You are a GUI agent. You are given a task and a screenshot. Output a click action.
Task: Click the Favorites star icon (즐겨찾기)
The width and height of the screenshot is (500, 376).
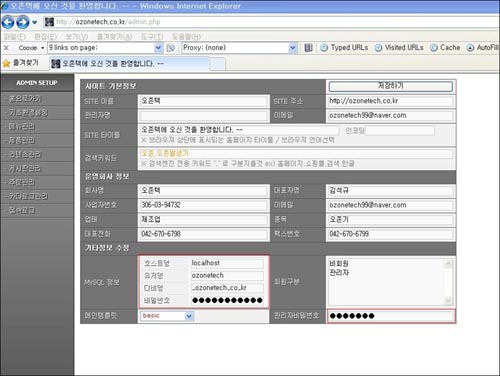[x=6, y=63]
